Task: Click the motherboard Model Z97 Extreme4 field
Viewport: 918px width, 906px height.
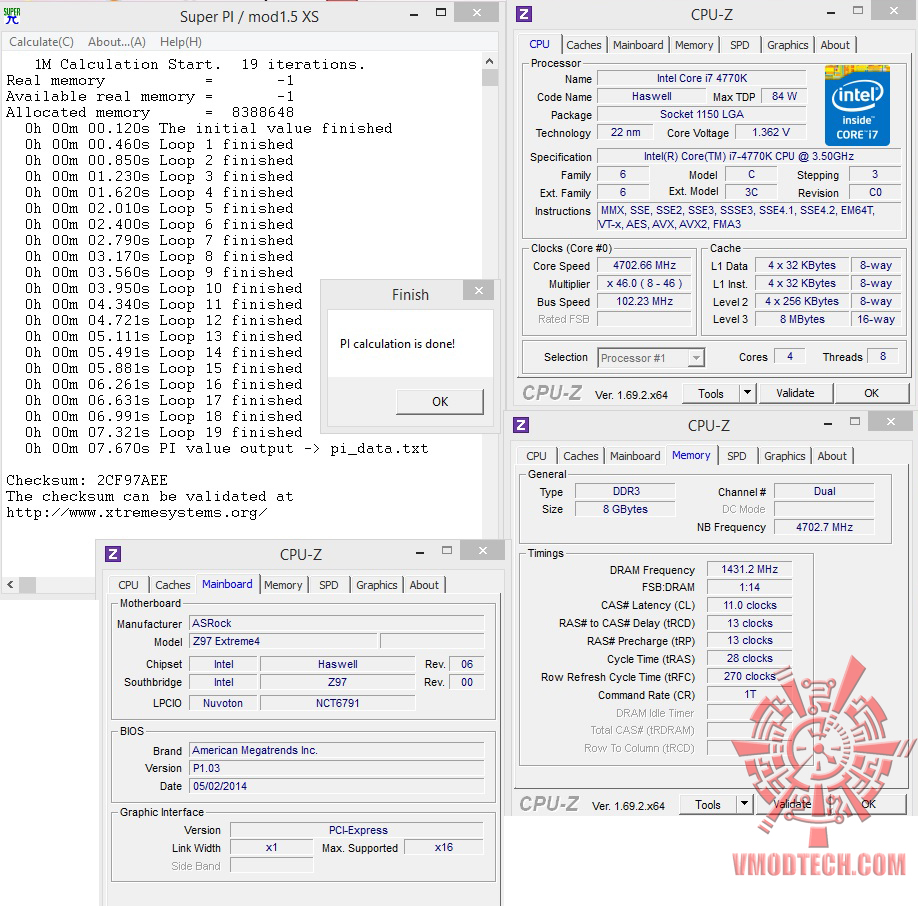Action: (x=283, y=641)
